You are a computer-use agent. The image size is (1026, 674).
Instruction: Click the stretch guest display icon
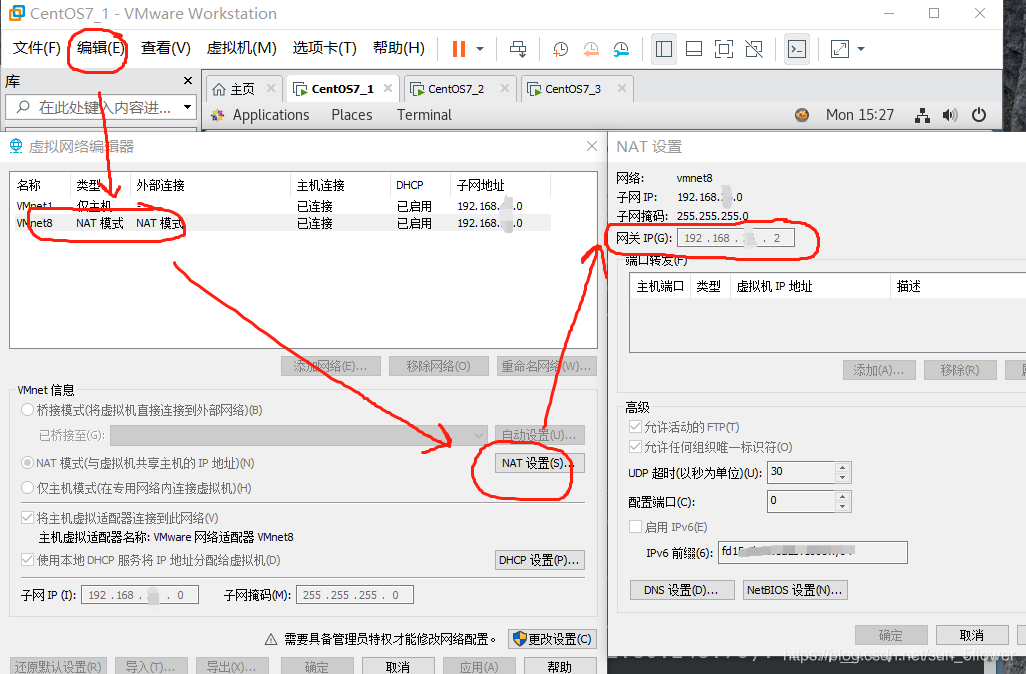840,49
